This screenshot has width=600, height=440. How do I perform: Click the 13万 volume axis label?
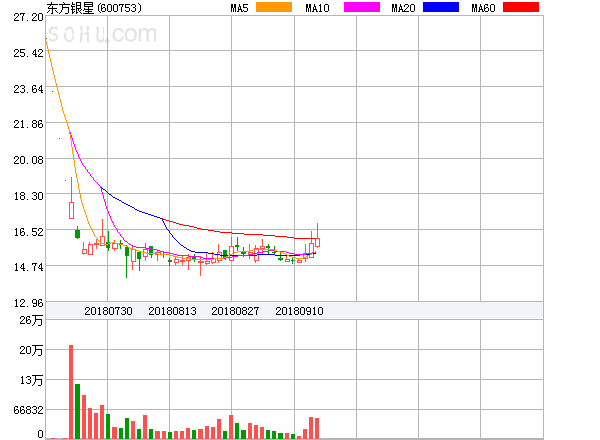(31, 380)
